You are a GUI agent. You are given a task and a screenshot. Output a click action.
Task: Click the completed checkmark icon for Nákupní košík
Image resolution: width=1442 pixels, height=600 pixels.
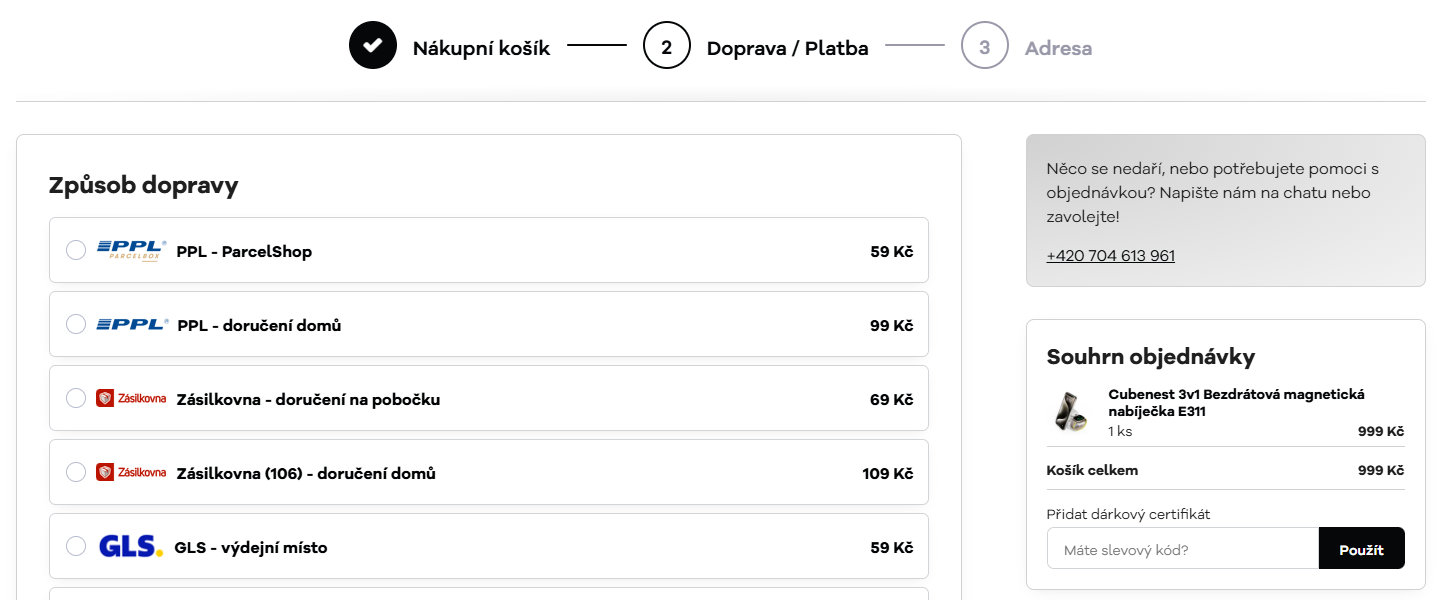(x=372, y=44)
